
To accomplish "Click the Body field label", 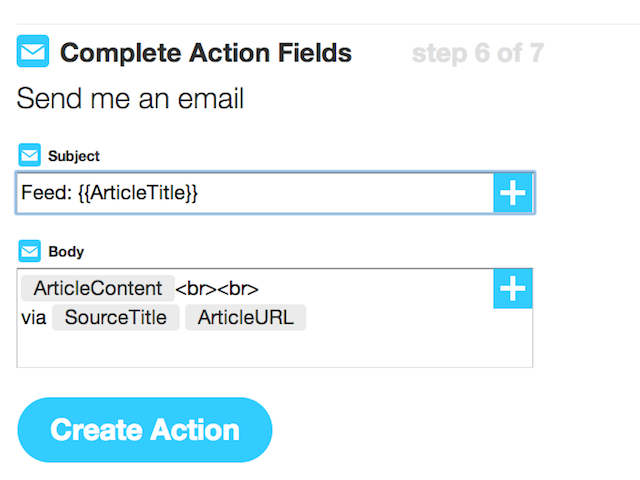I will (x=66, y=251).
